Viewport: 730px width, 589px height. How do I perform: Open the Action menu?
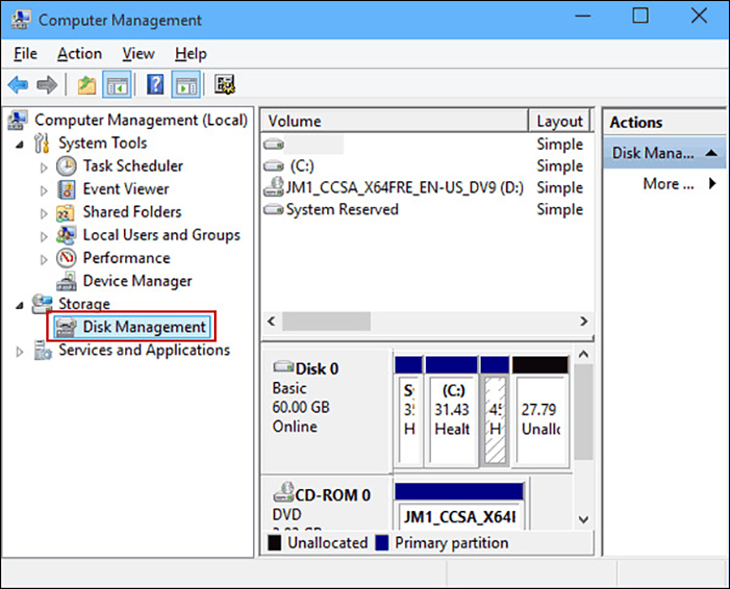(x=79, y=54)
